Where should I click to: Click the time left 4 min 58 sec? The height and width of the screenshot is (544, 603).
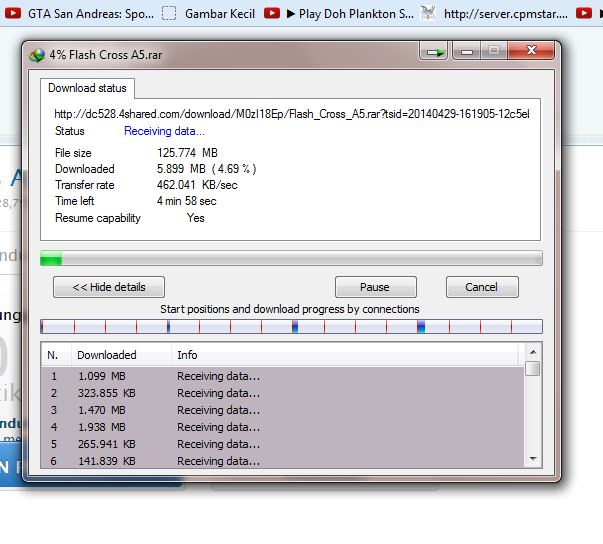tap(187, 201)
